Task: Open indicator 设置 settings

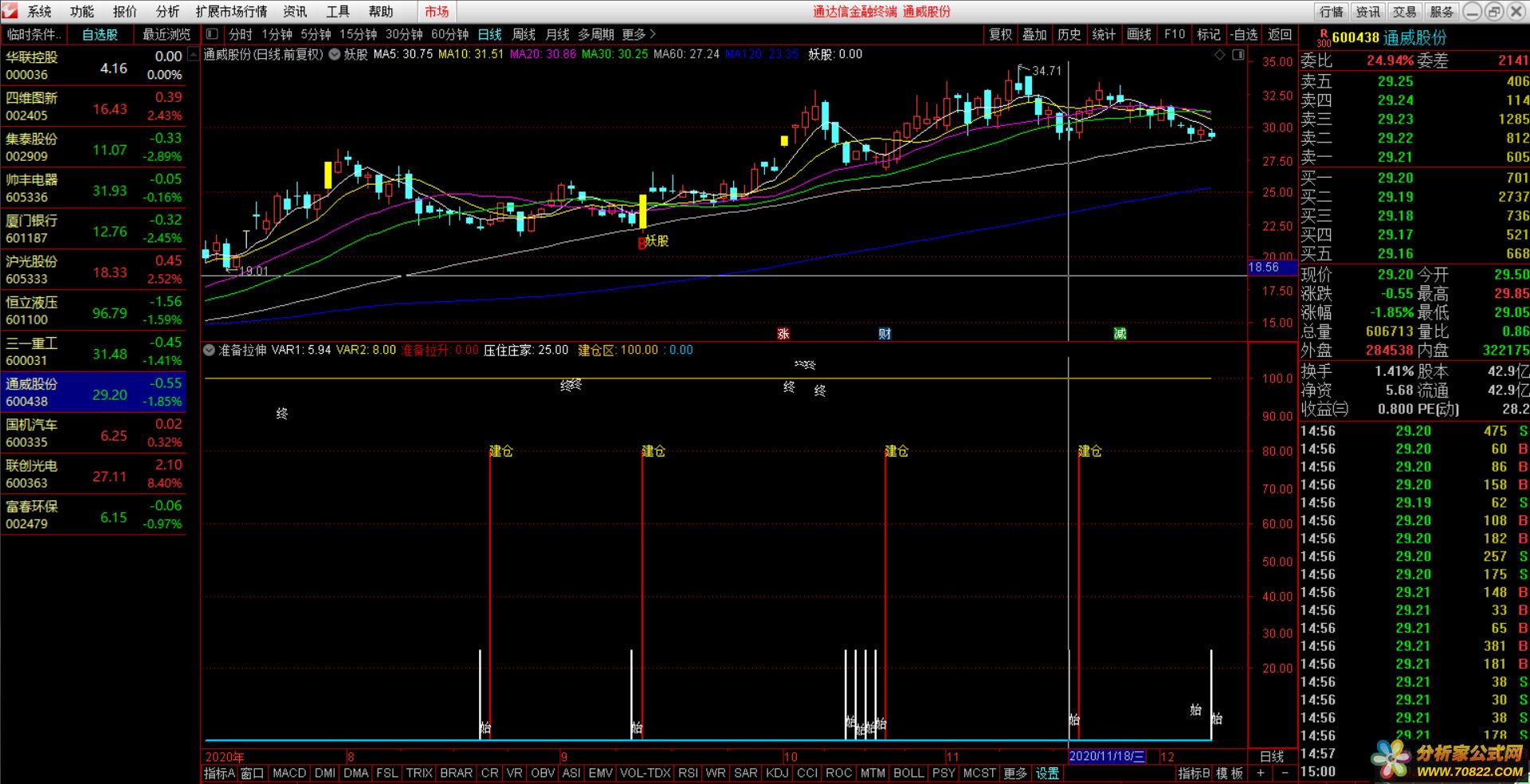Action: click(1047, 773)
